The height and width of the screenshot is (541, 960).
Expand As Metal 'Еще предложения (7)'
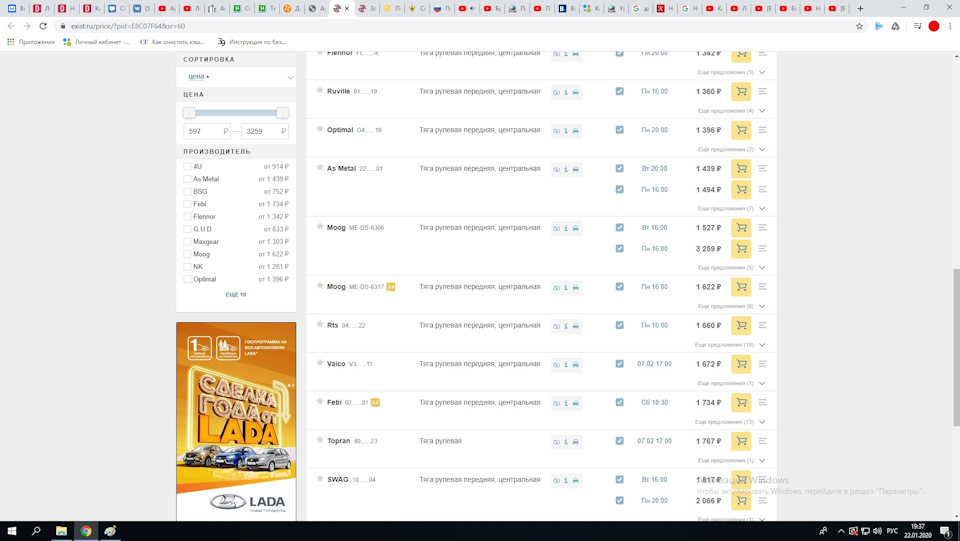point(731,209)
